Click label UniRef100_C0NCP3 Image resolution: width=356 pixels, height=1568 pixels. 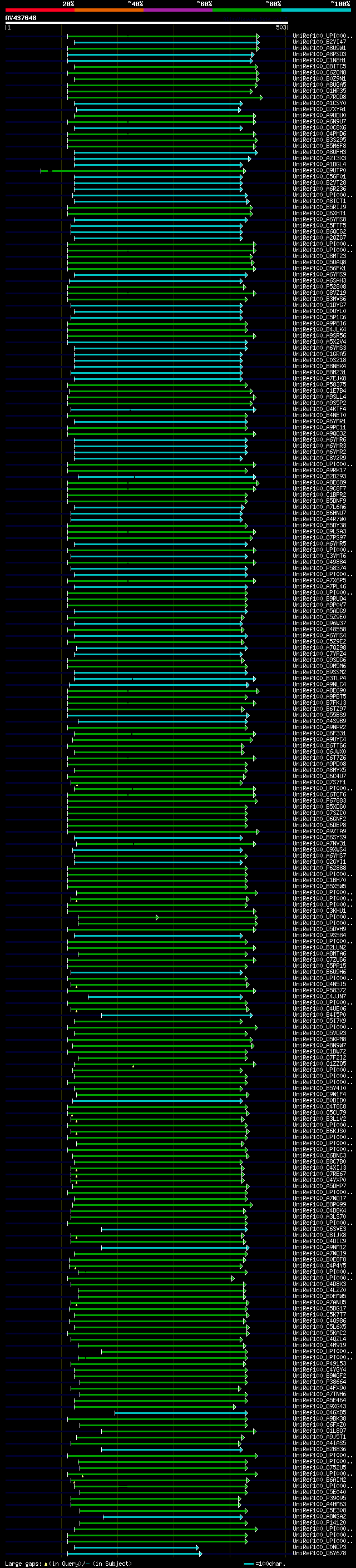[x=319, y=1547]
